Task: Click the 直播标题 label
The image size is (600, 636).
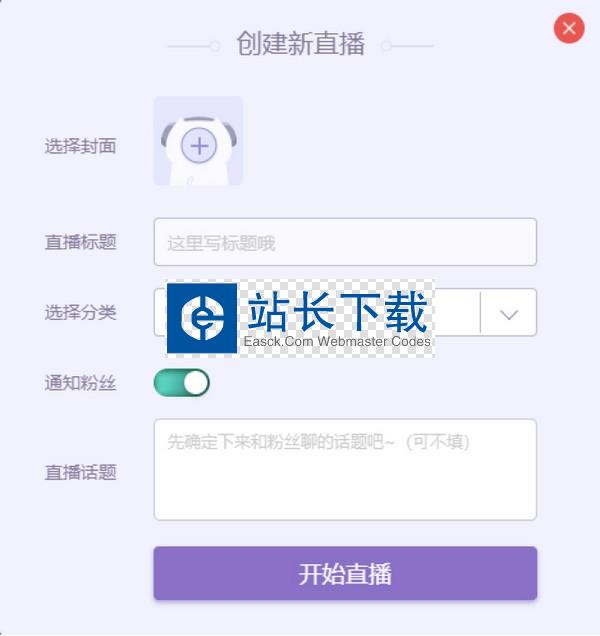Action: point(80,242)
